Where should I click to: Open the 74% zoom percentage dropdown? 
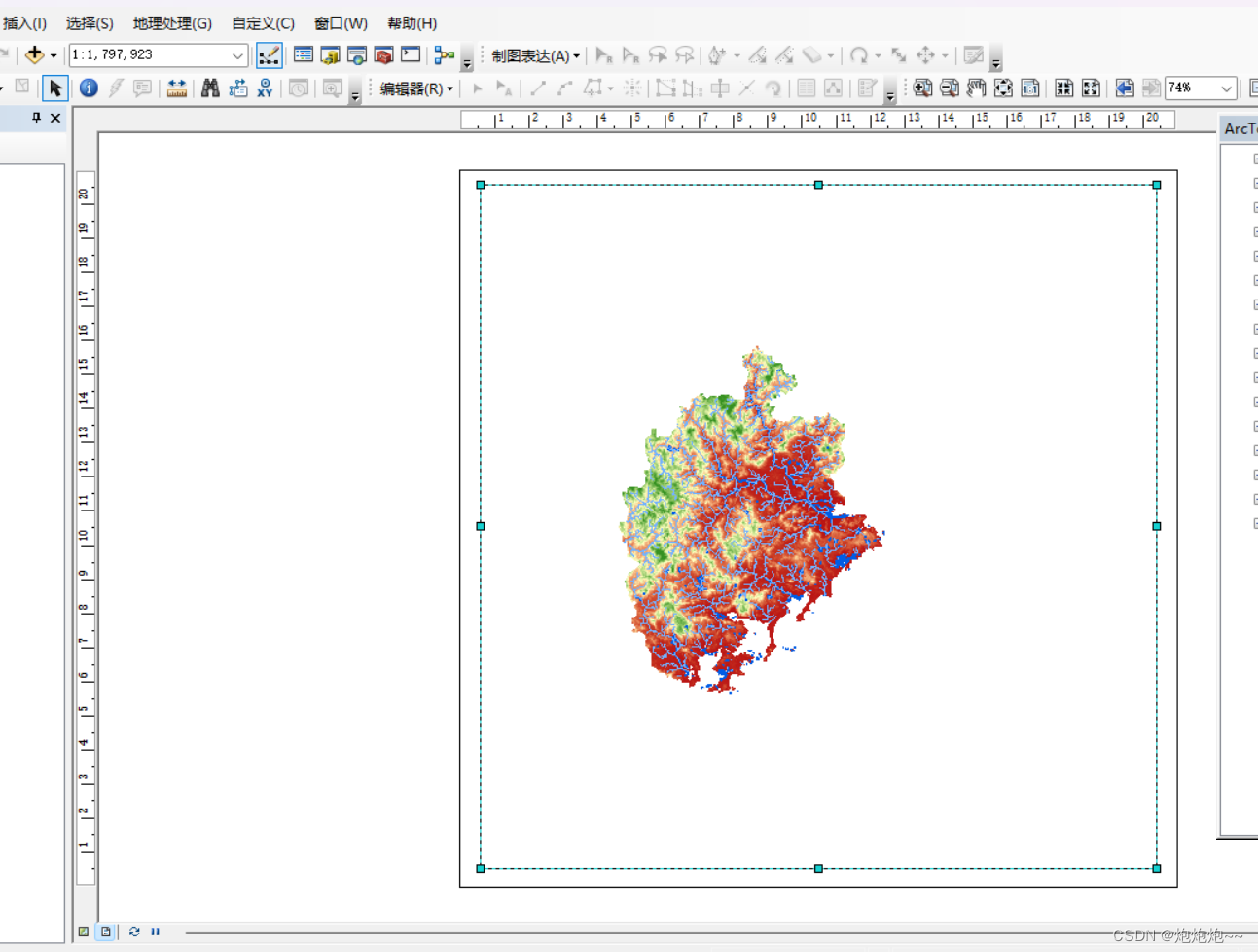point(1226,88)
